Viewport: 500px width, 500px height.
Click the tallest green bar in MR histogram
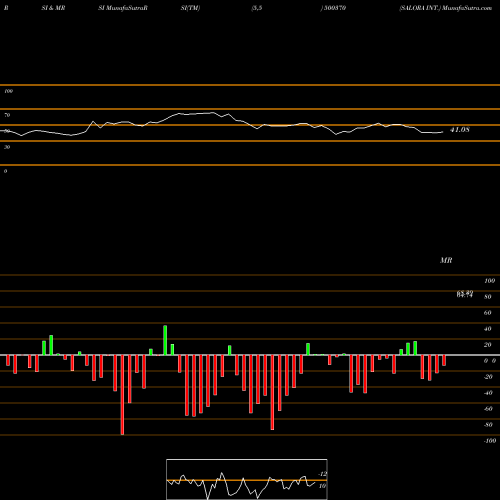[x=165, y=340]
